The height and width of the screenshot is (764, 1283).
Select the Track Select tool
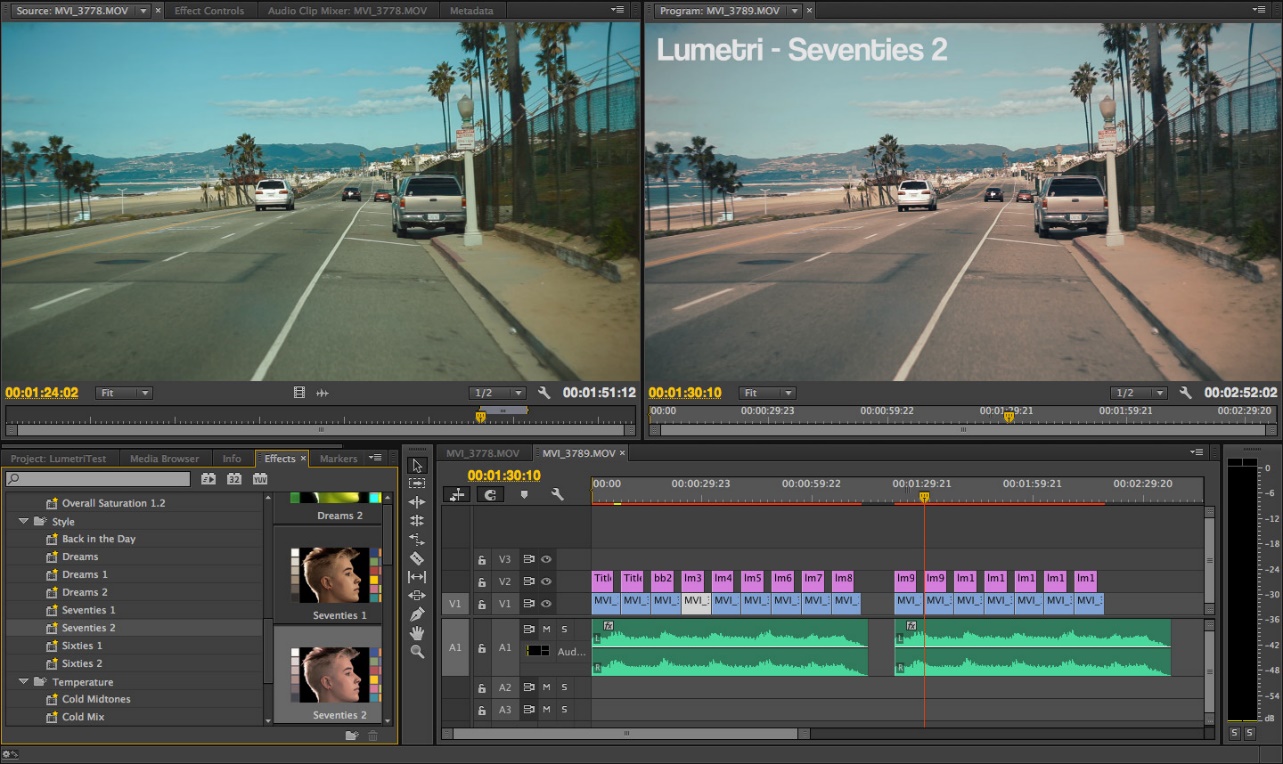[417, 483]
